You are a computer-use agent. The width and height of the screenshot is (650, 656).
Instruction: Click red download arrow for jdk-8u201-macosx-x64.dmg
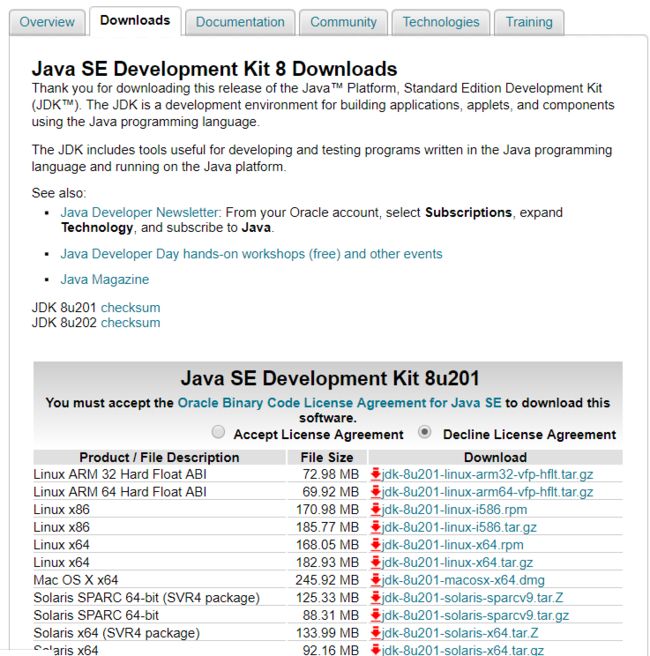[x=375, y=580]
